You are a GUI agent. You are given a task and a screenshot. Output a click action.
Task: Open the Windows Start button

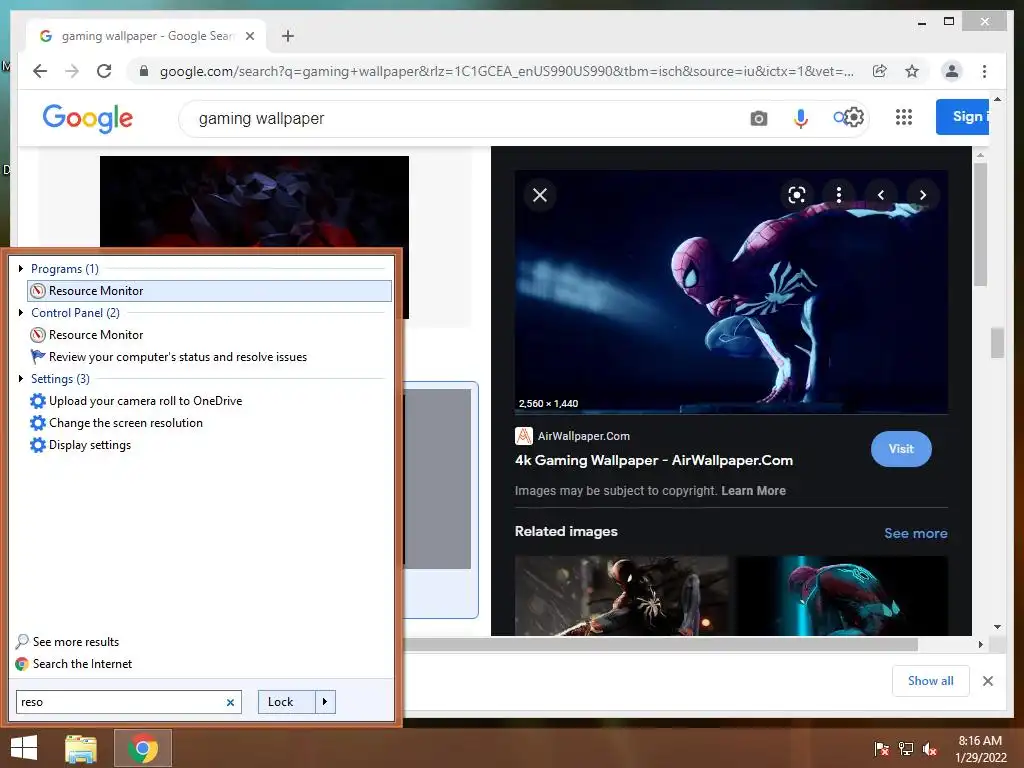[x=24, y=748]
